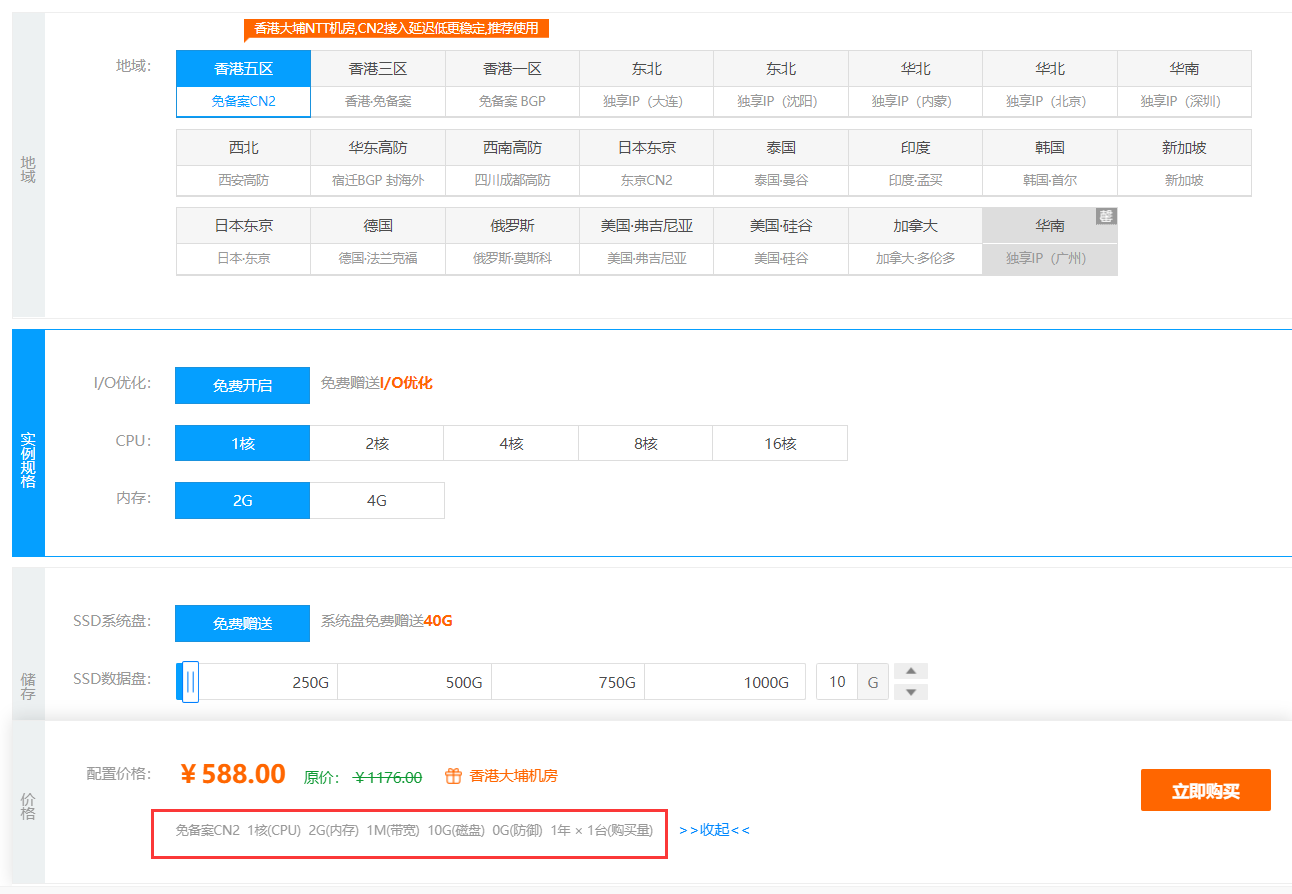Click the SSD data disk down arrow
The width and height of the screenshot is (1292, 894).
tap(910, 692)
